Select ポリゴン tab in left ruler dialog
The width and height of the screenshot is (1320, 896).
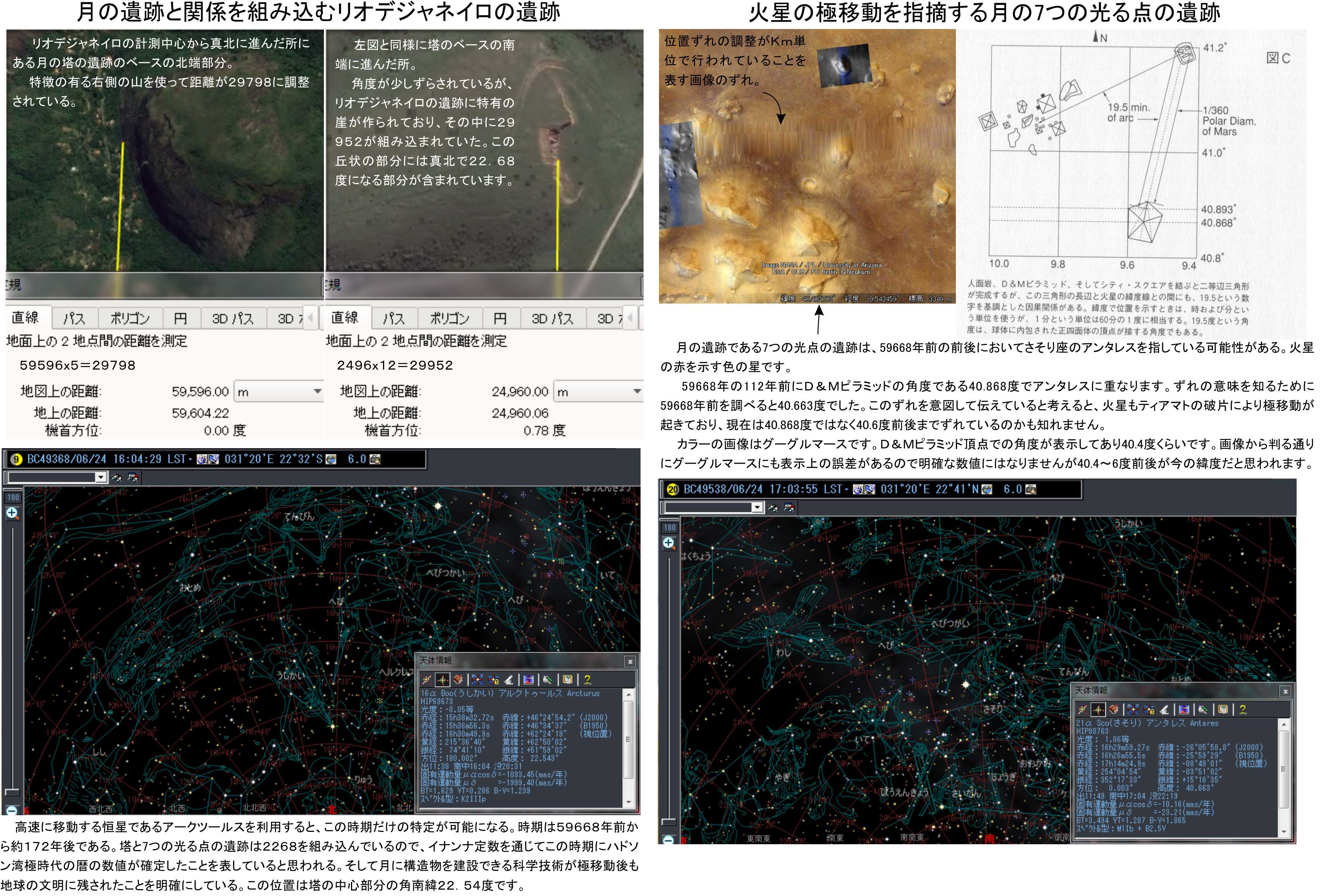coord(130,318)
